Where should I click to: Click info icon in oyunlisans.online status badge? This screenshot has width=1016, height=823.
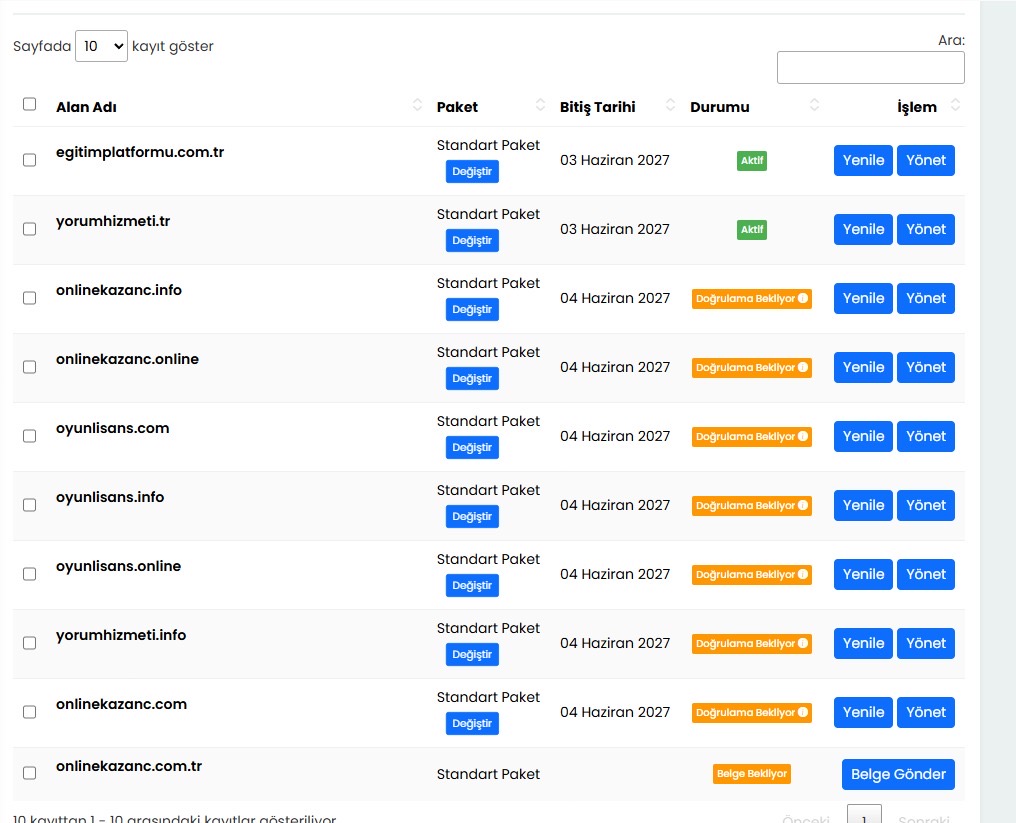tap(803, 574)
